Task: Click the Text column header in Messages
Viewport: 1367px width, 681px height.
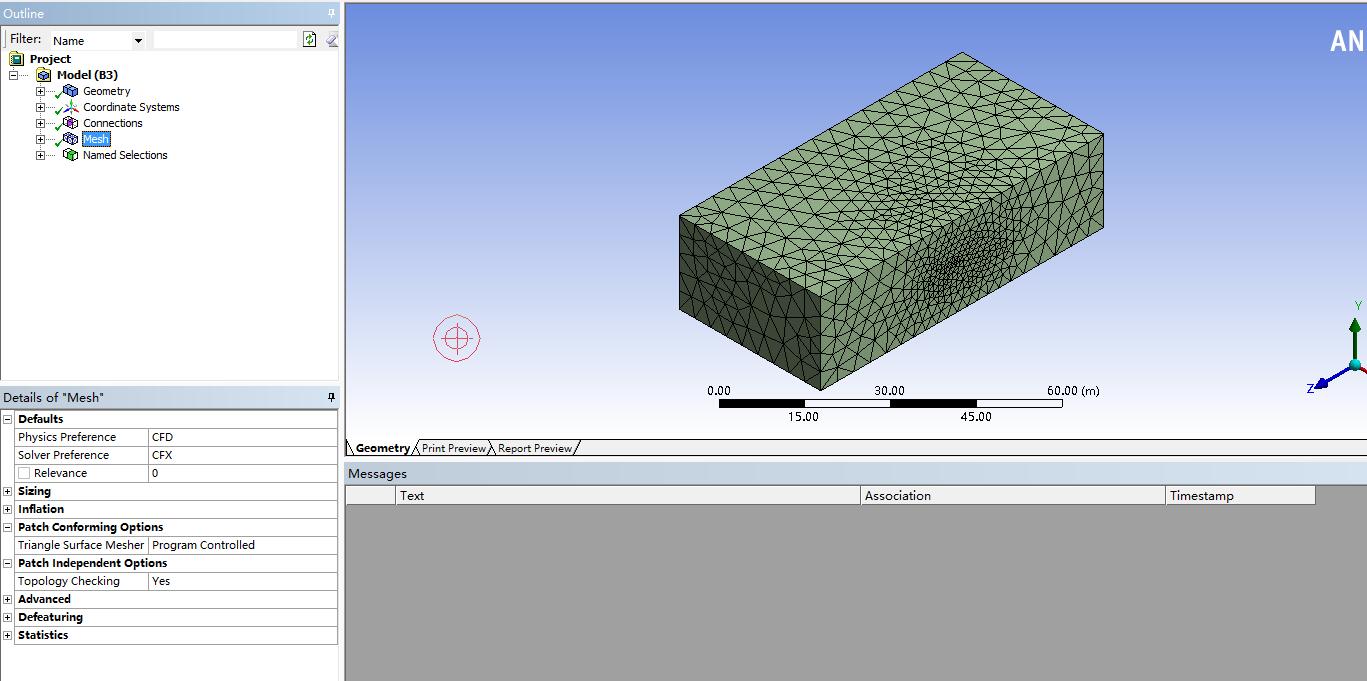Action: tap(627, 495)
